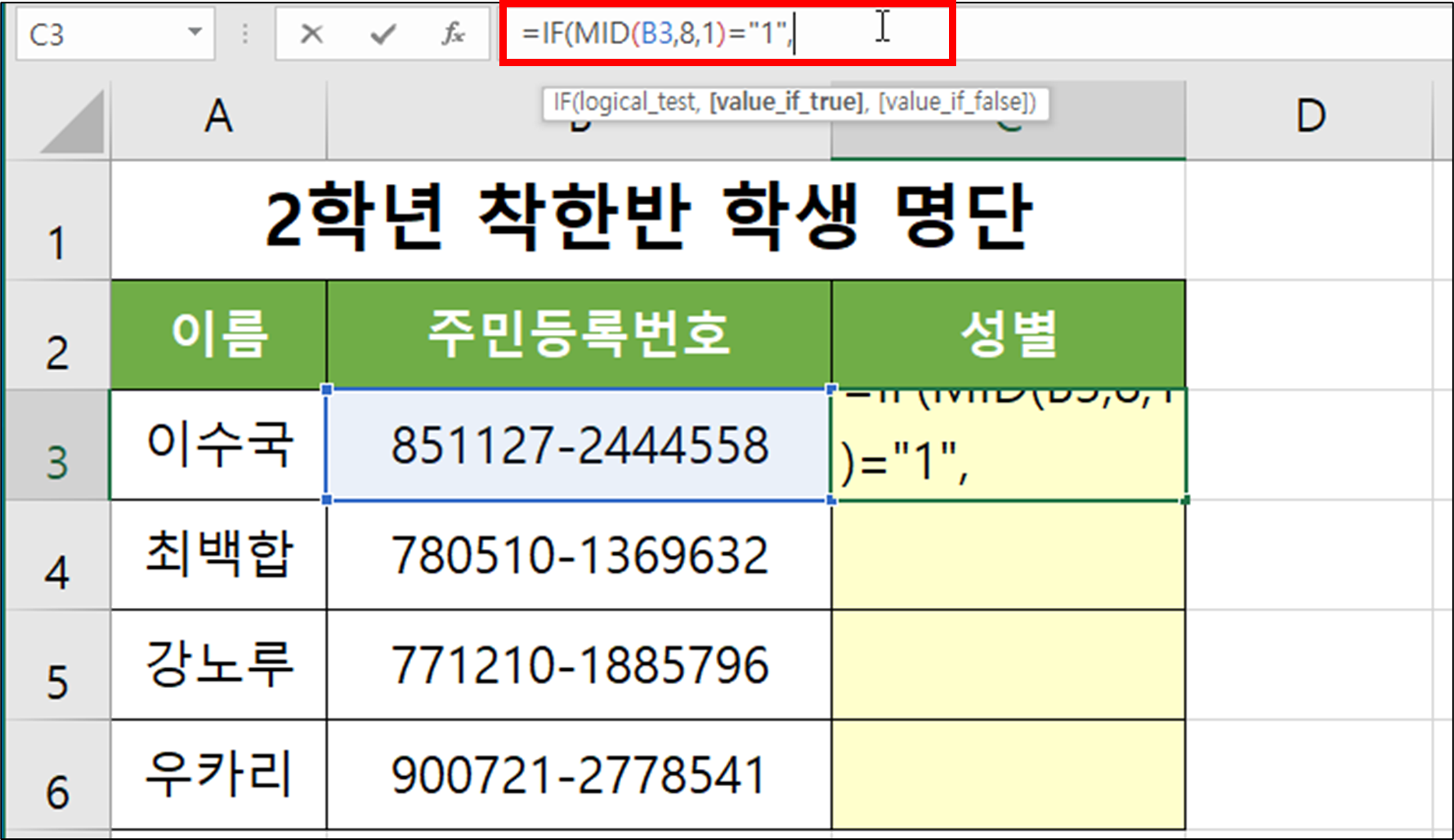1454x840 pixels.
Task: Select row 3 header
Action: (x=57, y=445)
